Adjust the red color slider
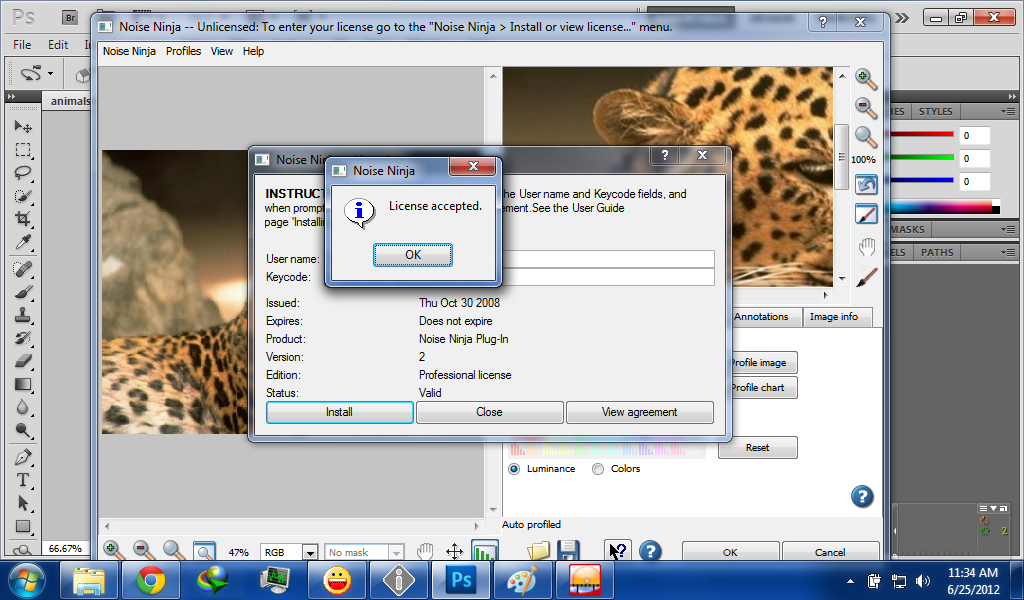 tap(922, 134)
